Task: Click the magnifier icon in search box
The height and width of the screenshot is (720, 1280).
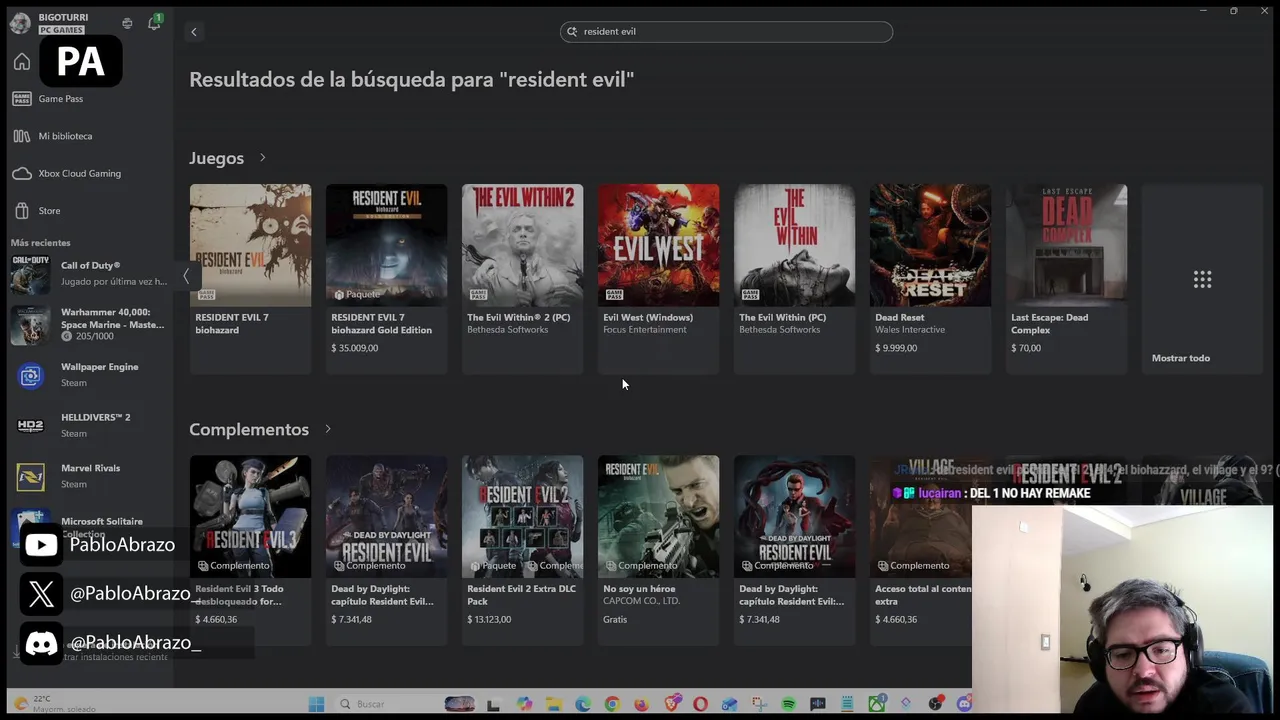Action: point(573,31)
